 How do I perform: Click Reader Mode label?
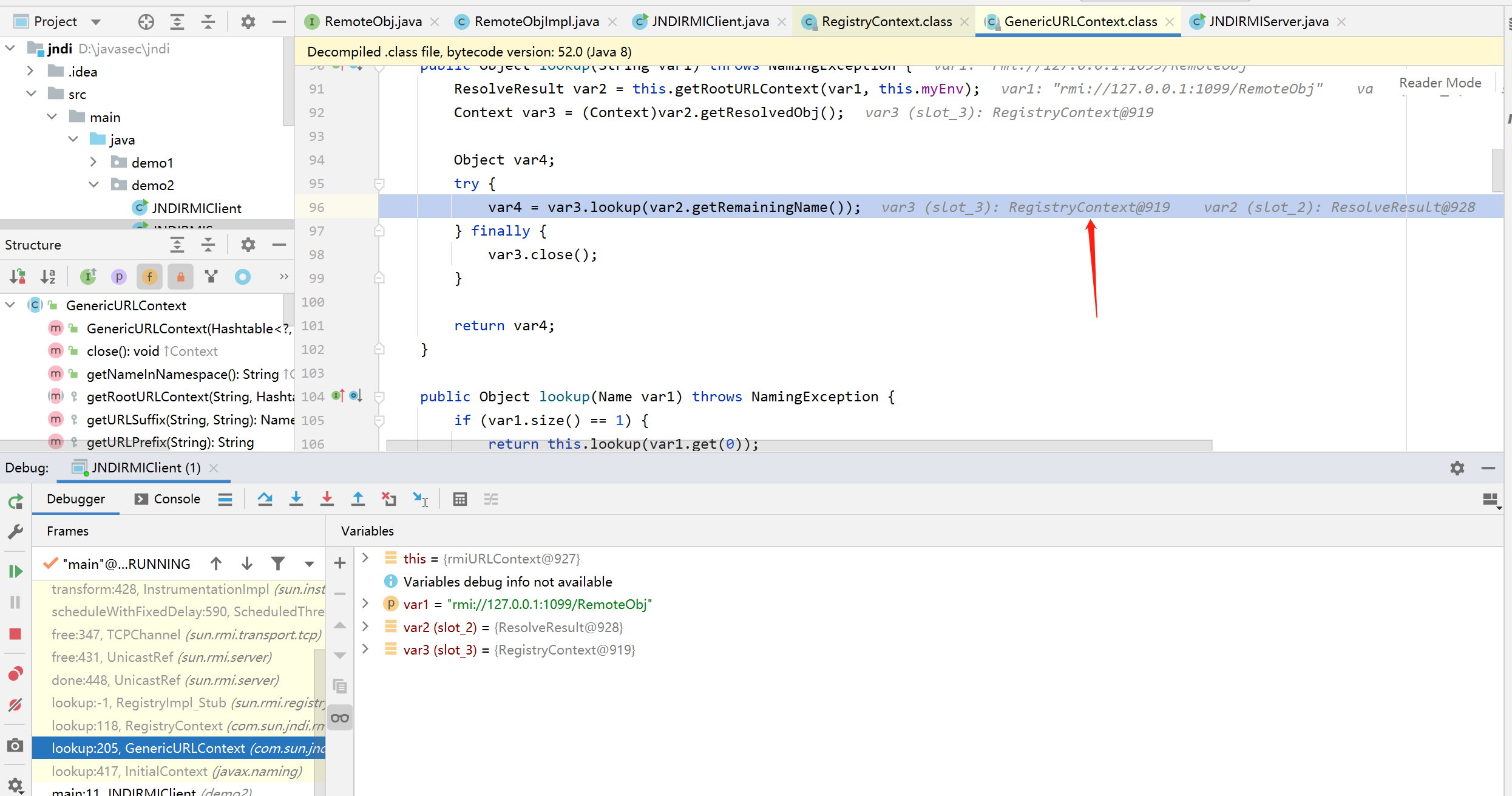pyautogui.click(x=1440, y=83)
